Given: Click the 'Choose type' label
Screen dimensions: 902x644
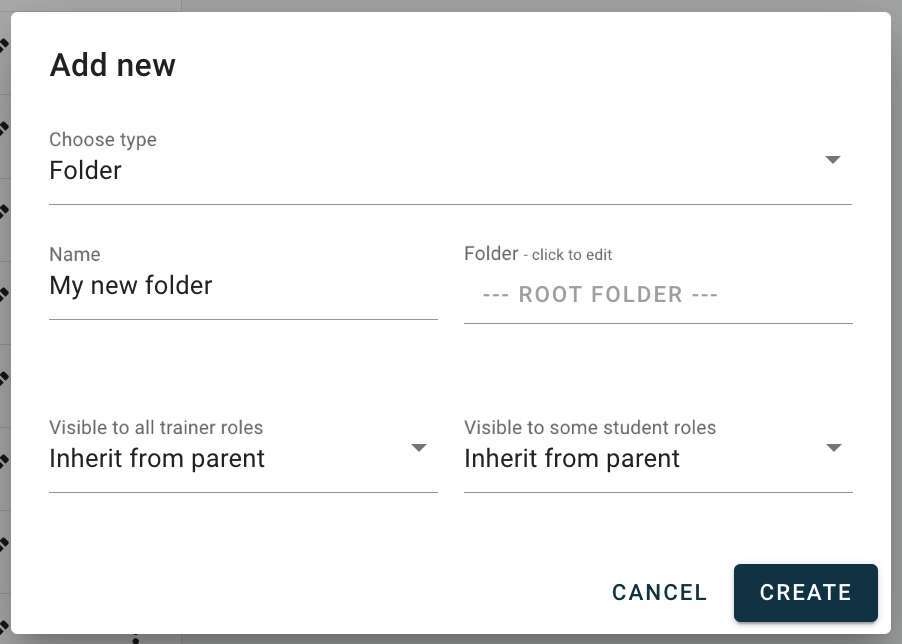Looking at the screenshot, I should point(103,140).
